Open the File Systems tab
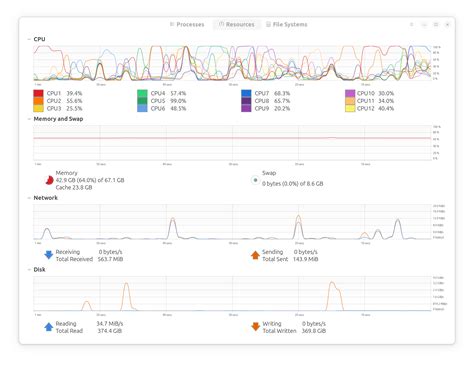The image size is (474, 365). [287, 24]
